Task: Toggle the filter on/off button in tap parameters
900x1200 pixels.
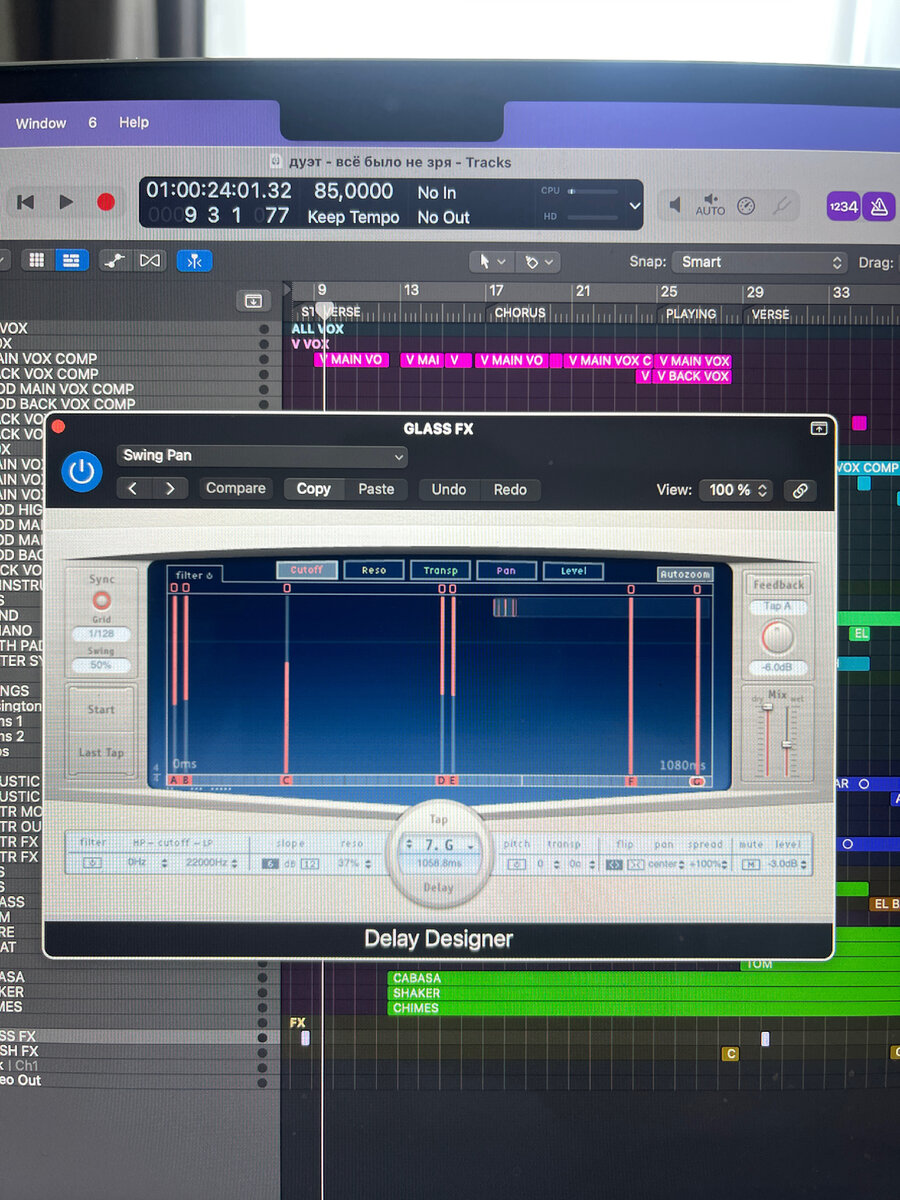Action: 92,863
